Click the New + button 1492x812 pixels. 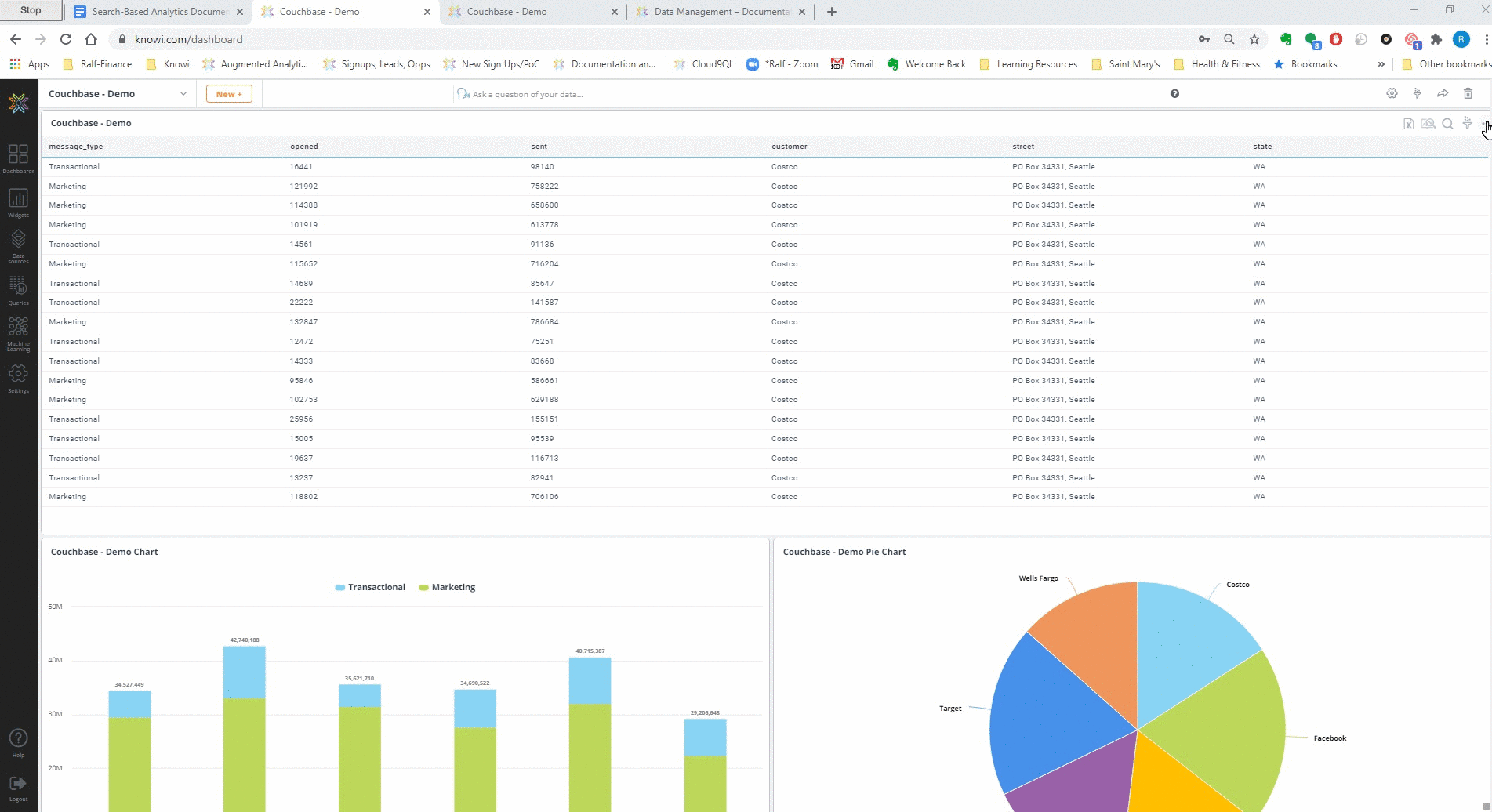[229, 94]
